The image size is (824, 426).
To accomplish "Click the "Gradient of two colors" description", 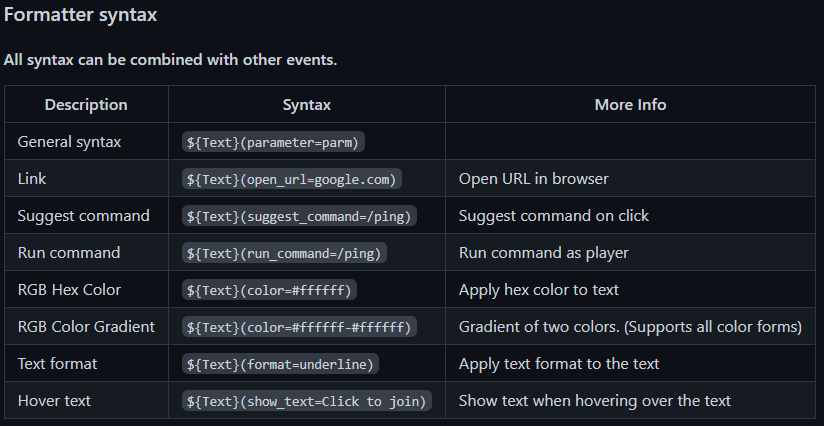I will [x=630, y=327].
